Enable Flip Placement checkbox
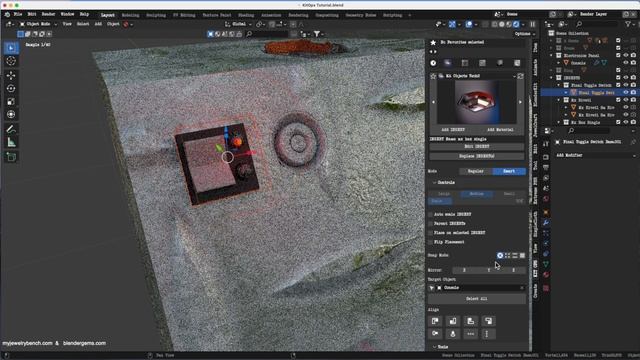Viewport: 640px width, 360px height. pyautogui.click(x=430, y=242)
